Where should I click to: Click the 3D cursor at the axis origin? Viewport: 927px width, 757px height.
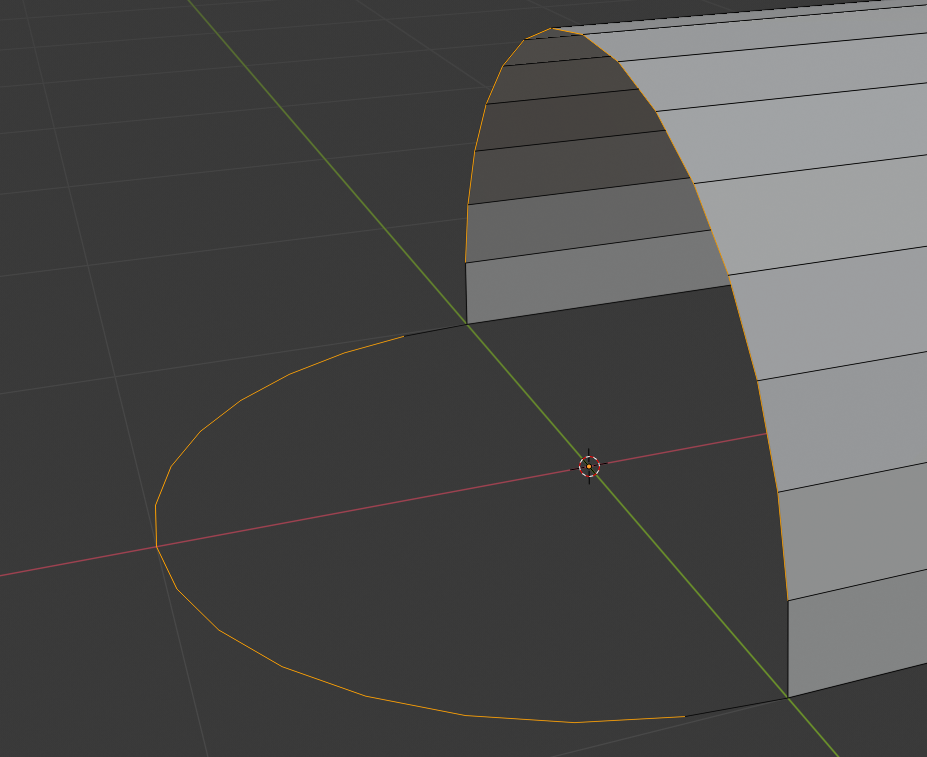pos(589,466)
